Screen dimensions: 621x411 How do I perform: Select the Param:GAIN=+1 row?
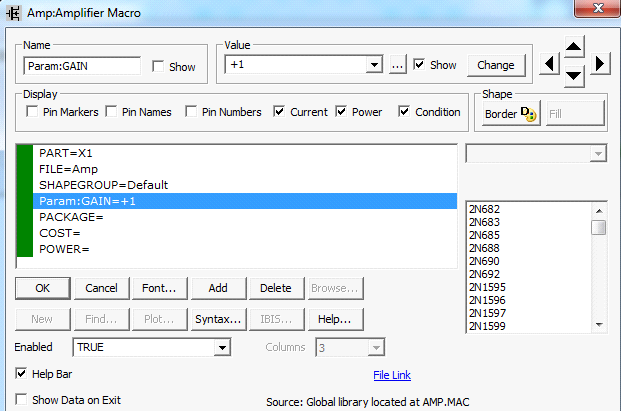click(245, 201)
